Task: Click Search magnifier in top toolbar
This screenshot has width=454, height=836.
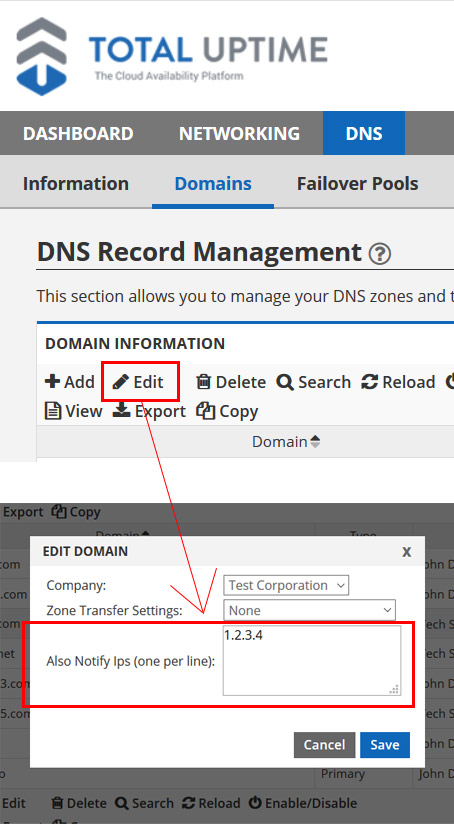Action: [x=314, y=382]
